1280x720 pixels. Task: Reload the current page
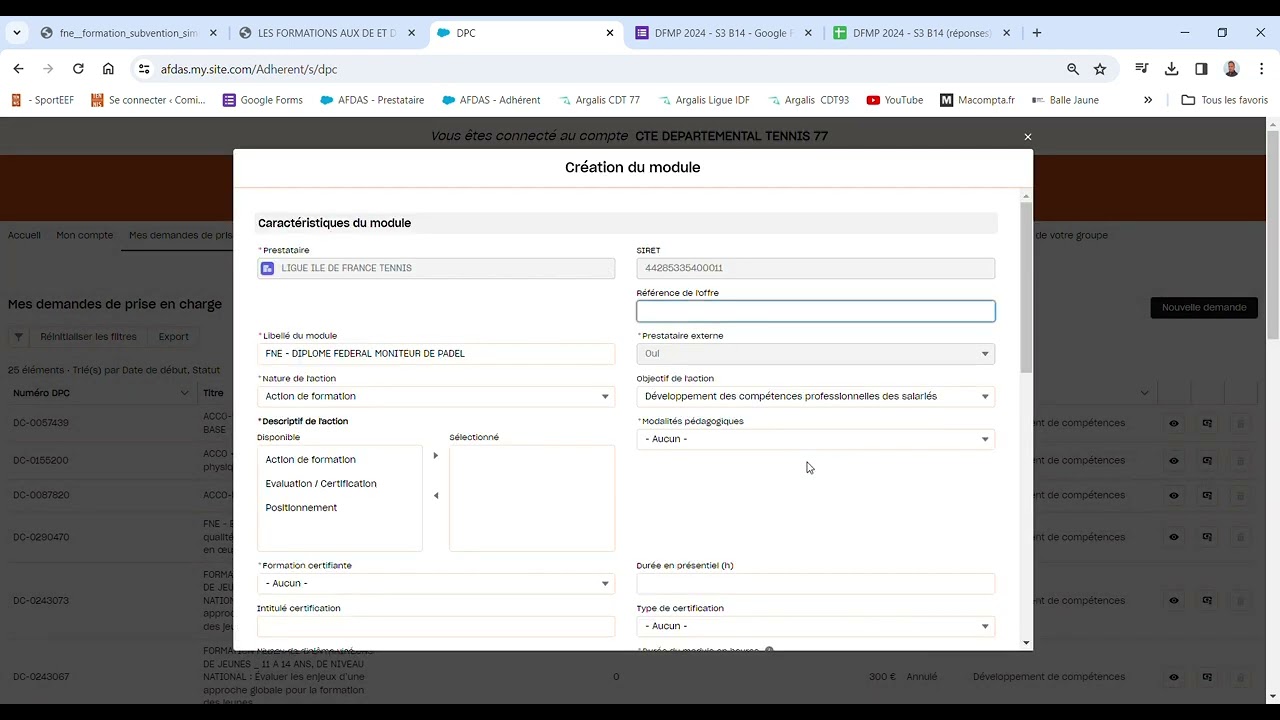pos(78,69)
